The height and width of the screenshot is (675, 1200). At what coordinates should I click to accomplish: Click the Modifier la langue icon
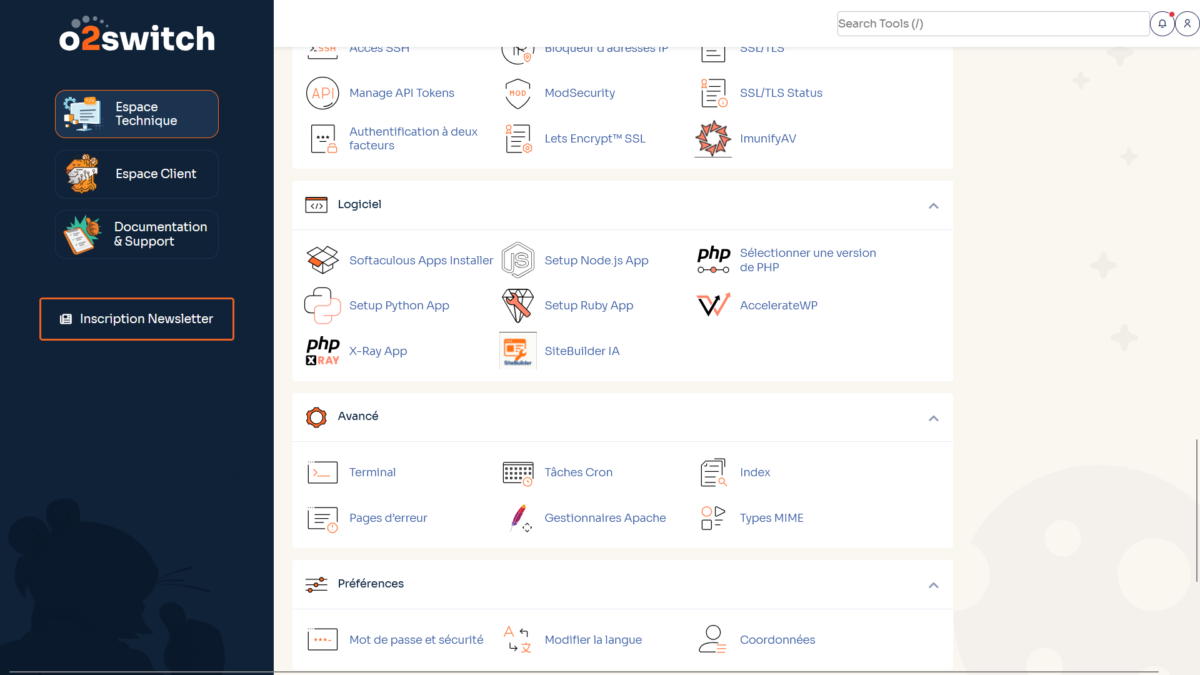point(517,640)
